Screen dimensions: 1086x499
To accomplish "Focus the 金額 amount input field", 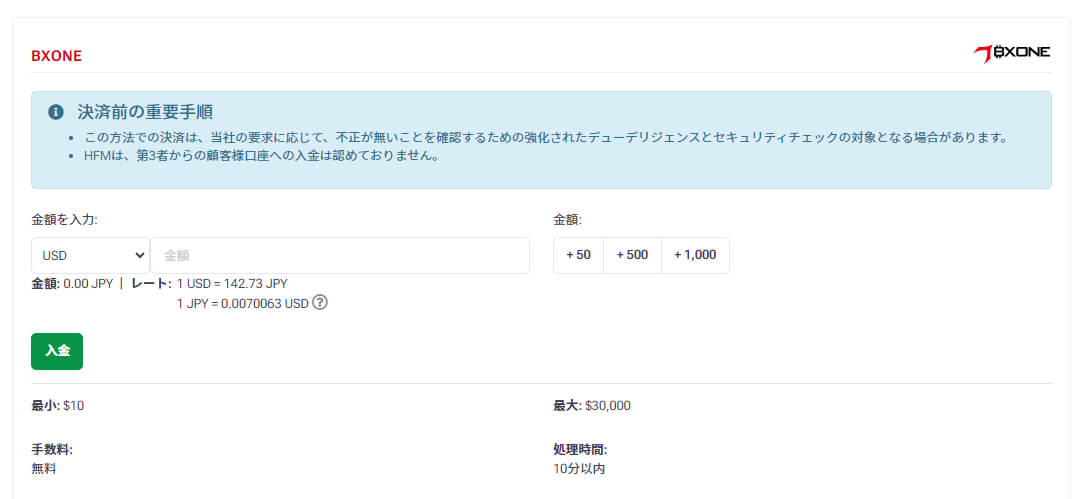I will click(x=339, y=255).
